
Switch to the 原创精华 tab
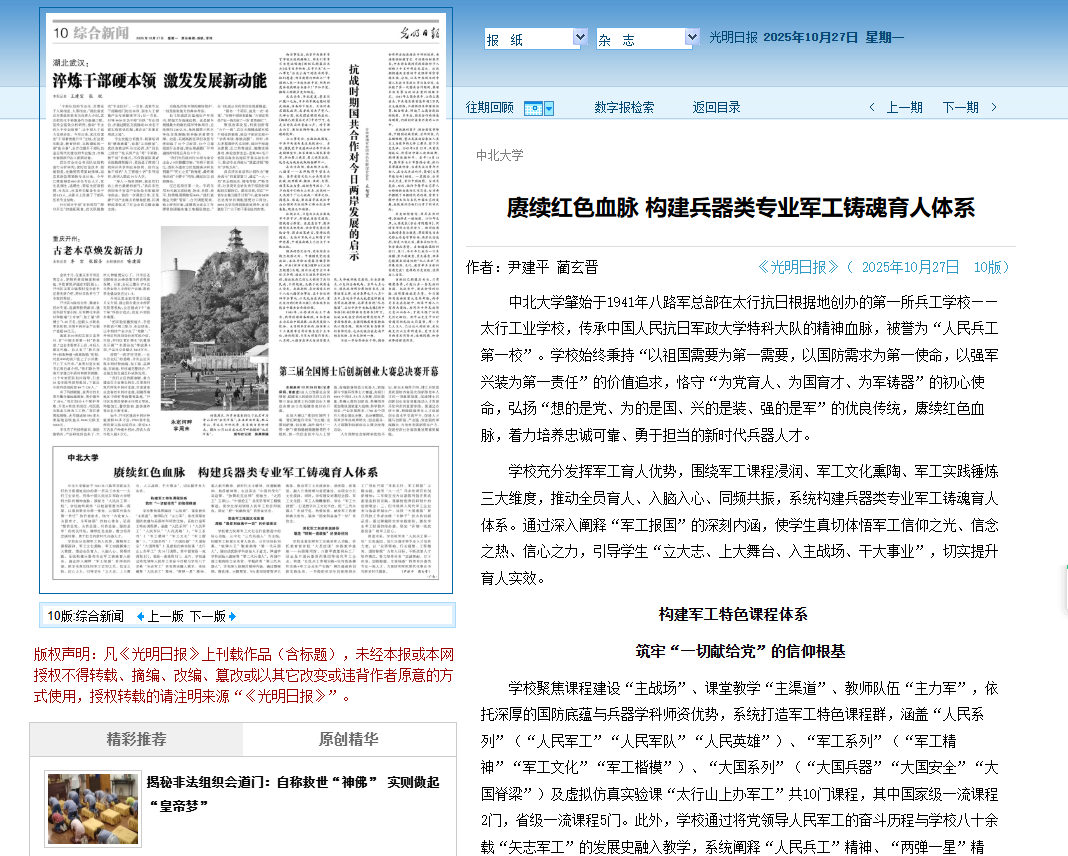pyautogui.click(x=348, y=740)
